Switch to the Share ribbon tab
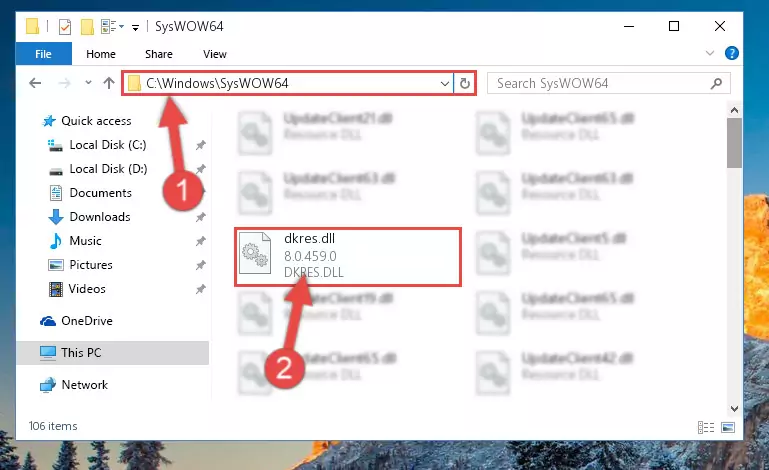This screenshot has width=769, height=470. tap(159, 54)
